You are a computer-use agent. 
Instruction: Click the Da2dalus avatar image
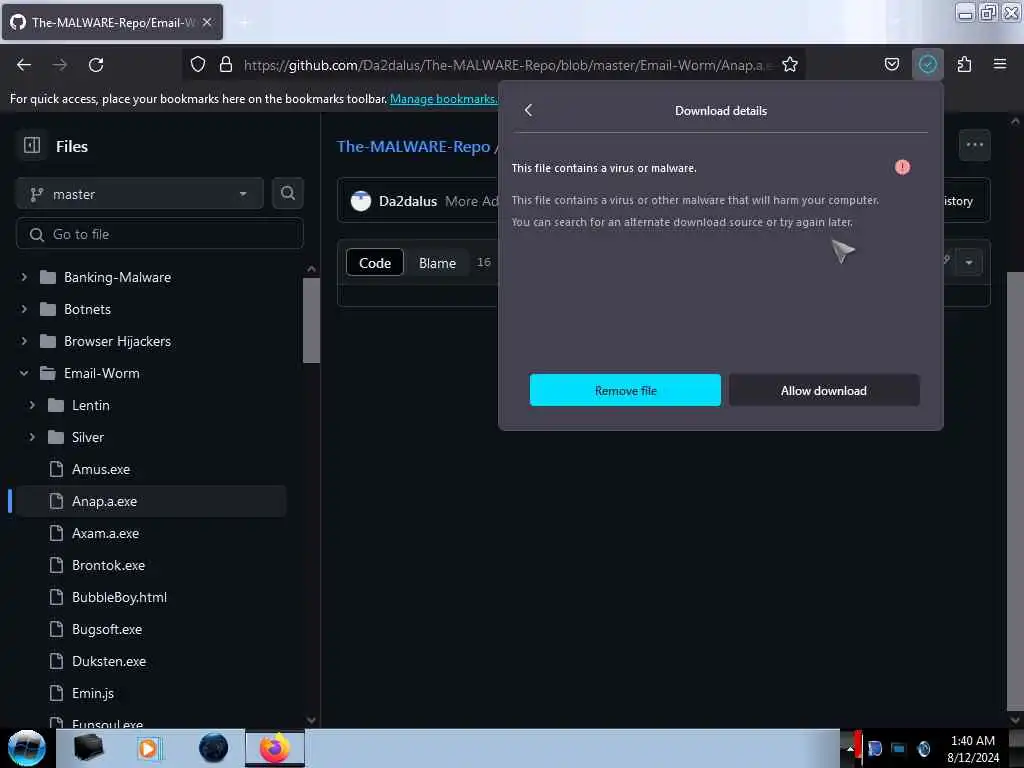tap(360, 200)
